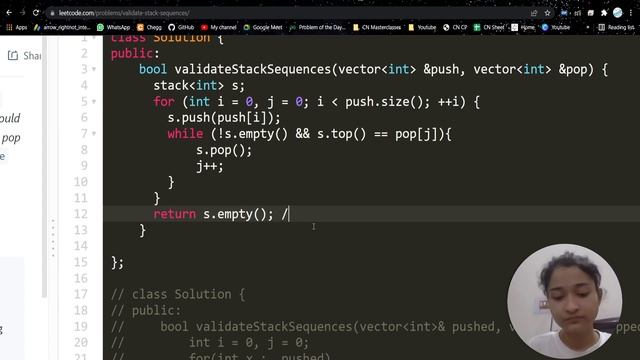Click the 'public:' keyword on line 2
Screen dimensions: 640x360
tap(135, 53)
